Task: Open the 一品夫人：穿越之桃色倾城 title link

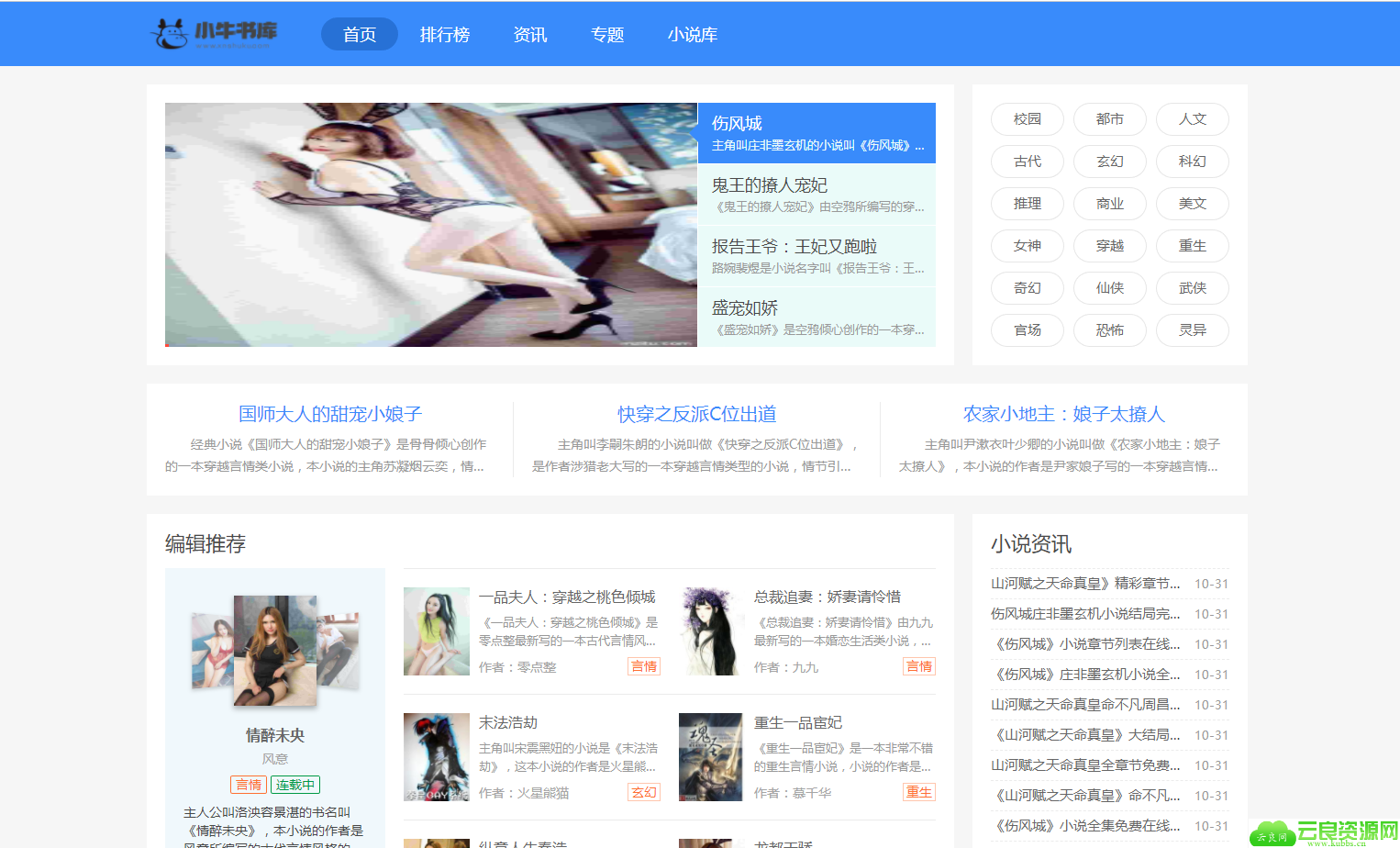Action: coord(567,597)
